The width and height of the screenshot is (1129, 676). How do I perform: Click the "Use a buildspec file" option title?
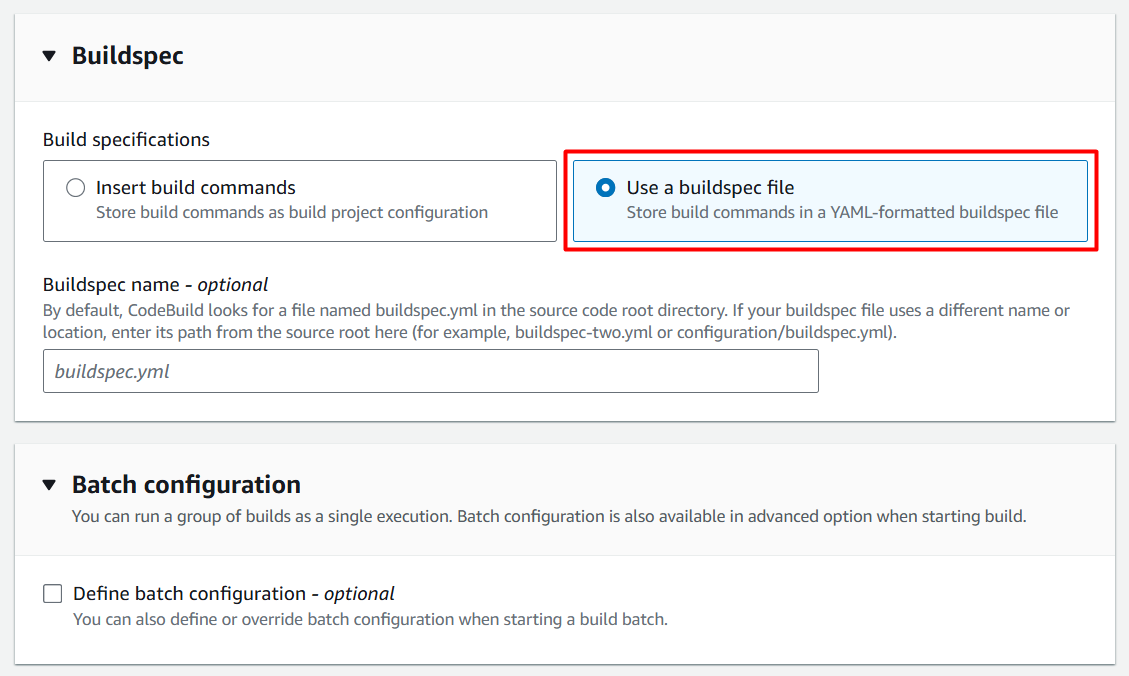pyautogui.click(x=710, y=188)
